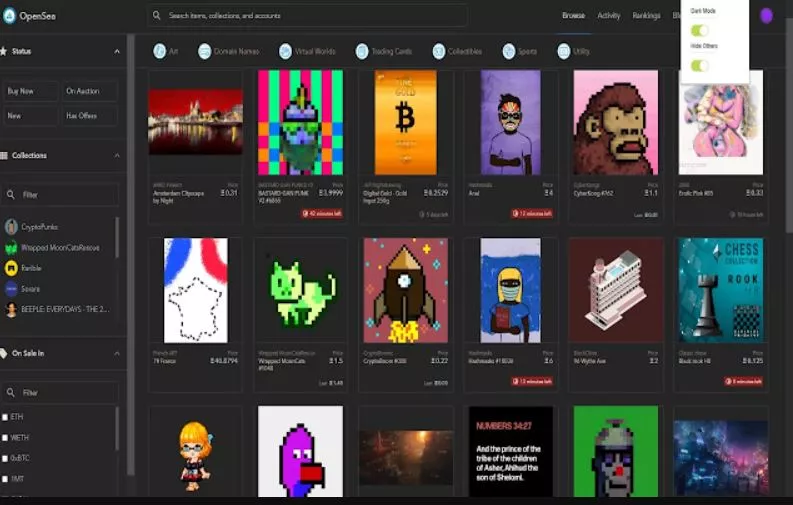Toggle the Dark Mode switch

pos(700,28)
